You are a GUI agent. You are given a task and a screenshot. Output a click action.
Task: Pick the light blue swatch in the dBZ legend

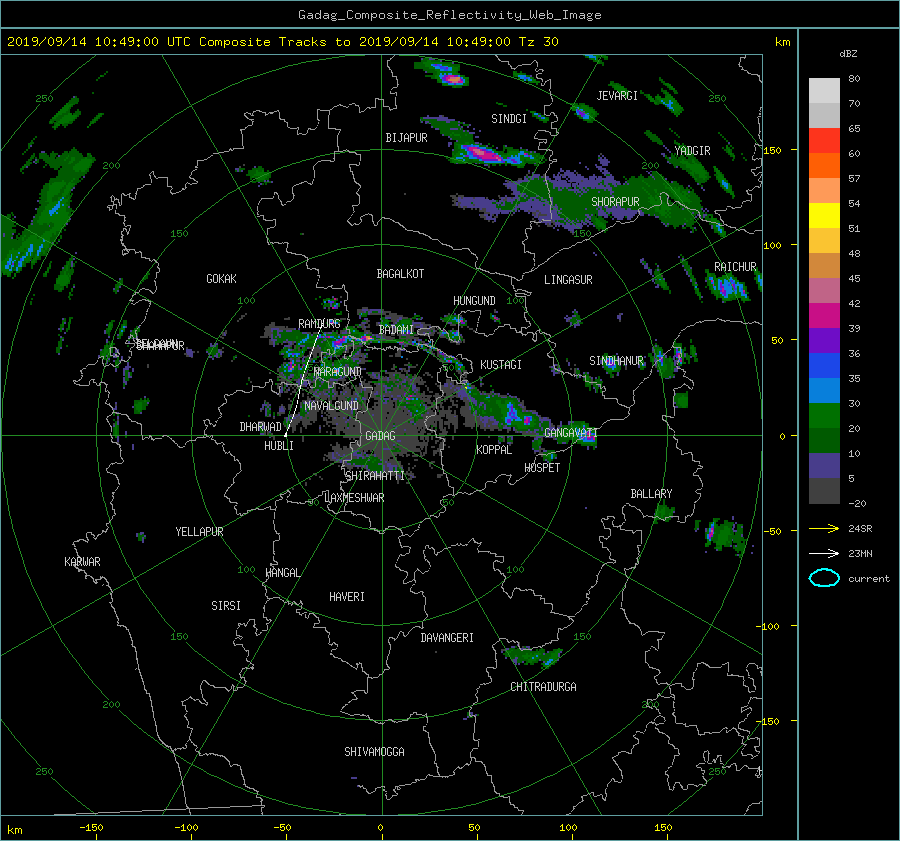click(824, 390)
